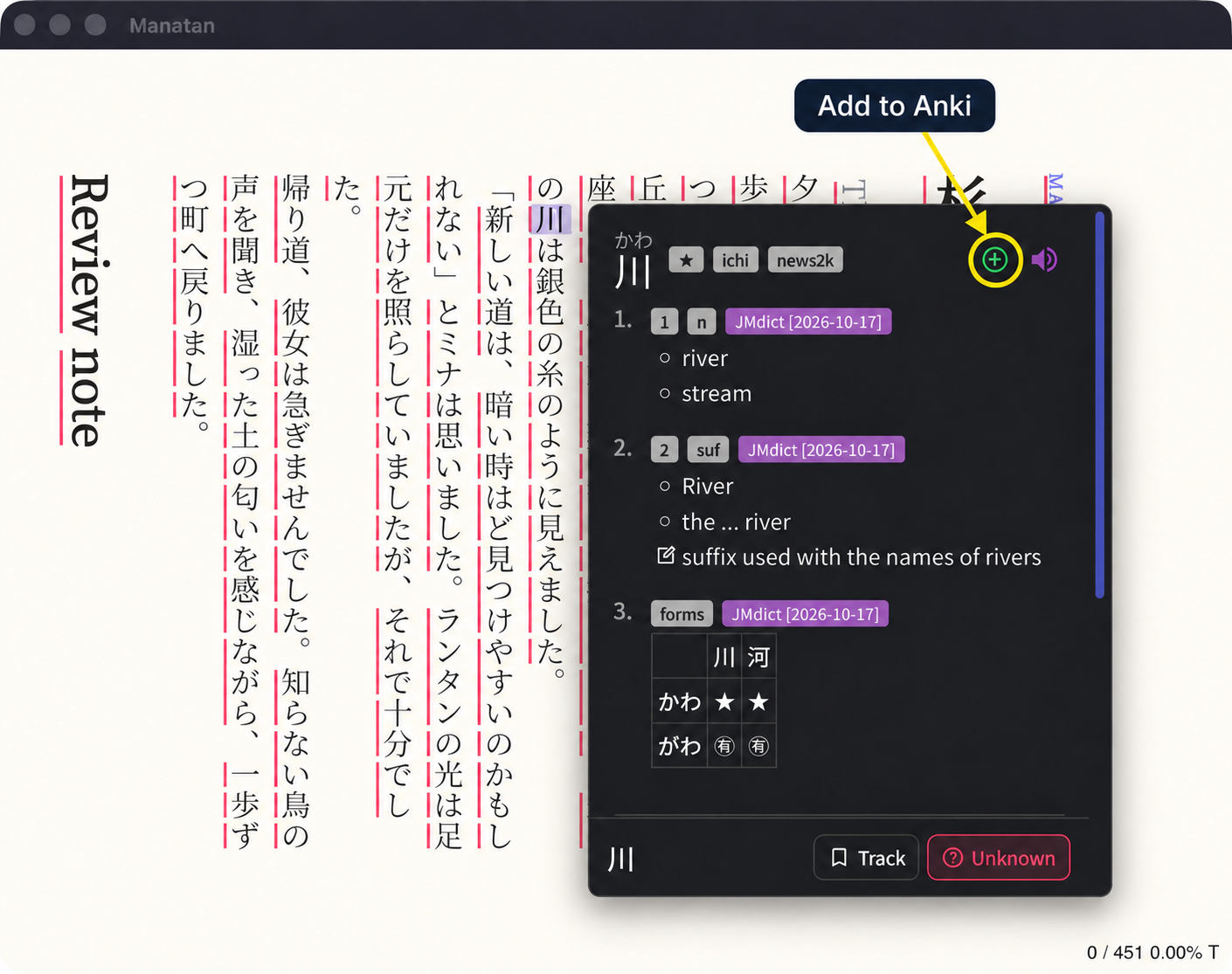Click the 川 column header in forms table
Image resolution: width=1232 pixels, height=974 pixels.
click(x=724, y=657)
